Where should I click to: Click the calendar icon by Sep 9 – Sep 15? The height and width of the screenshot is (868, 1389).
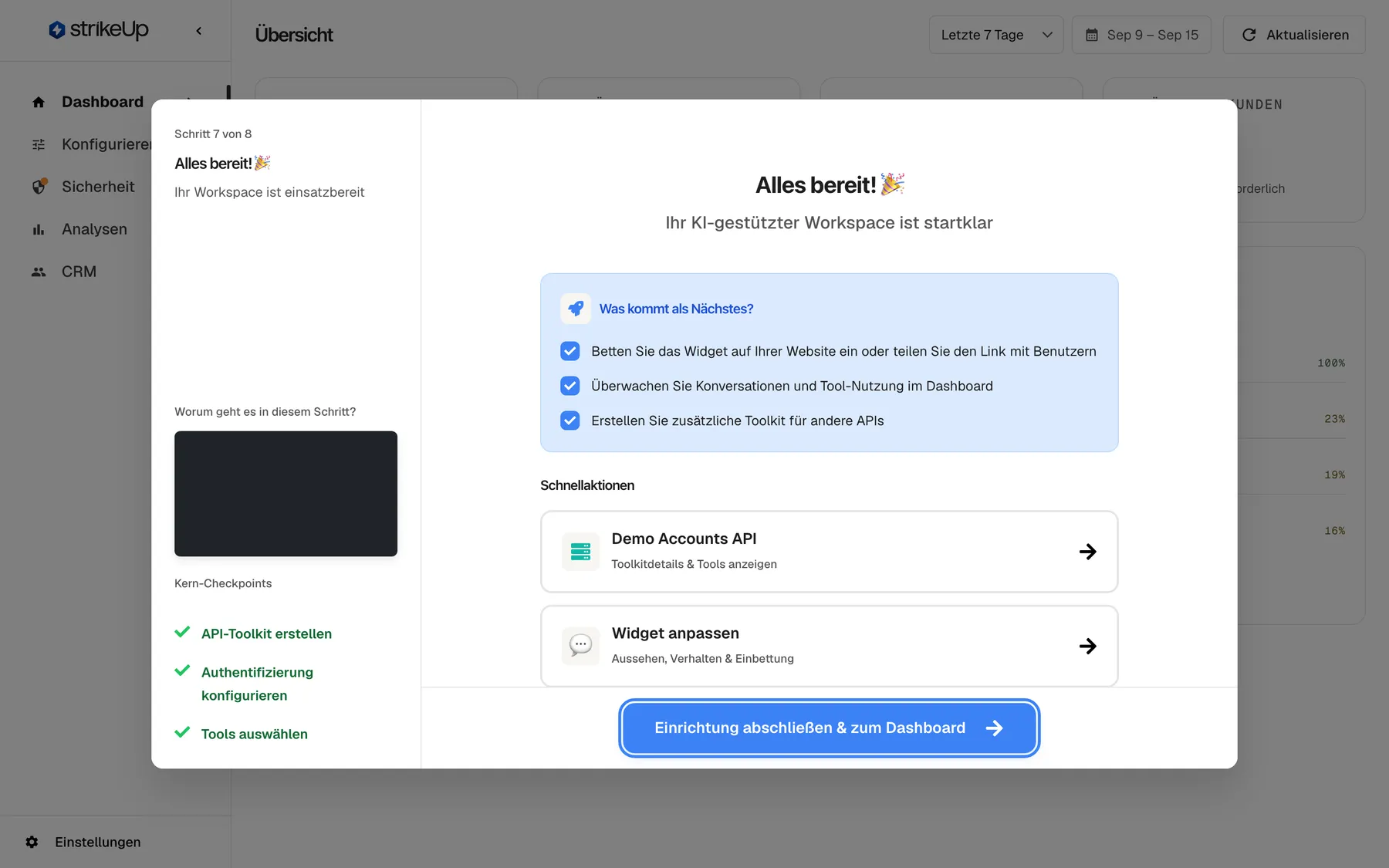1092,35
